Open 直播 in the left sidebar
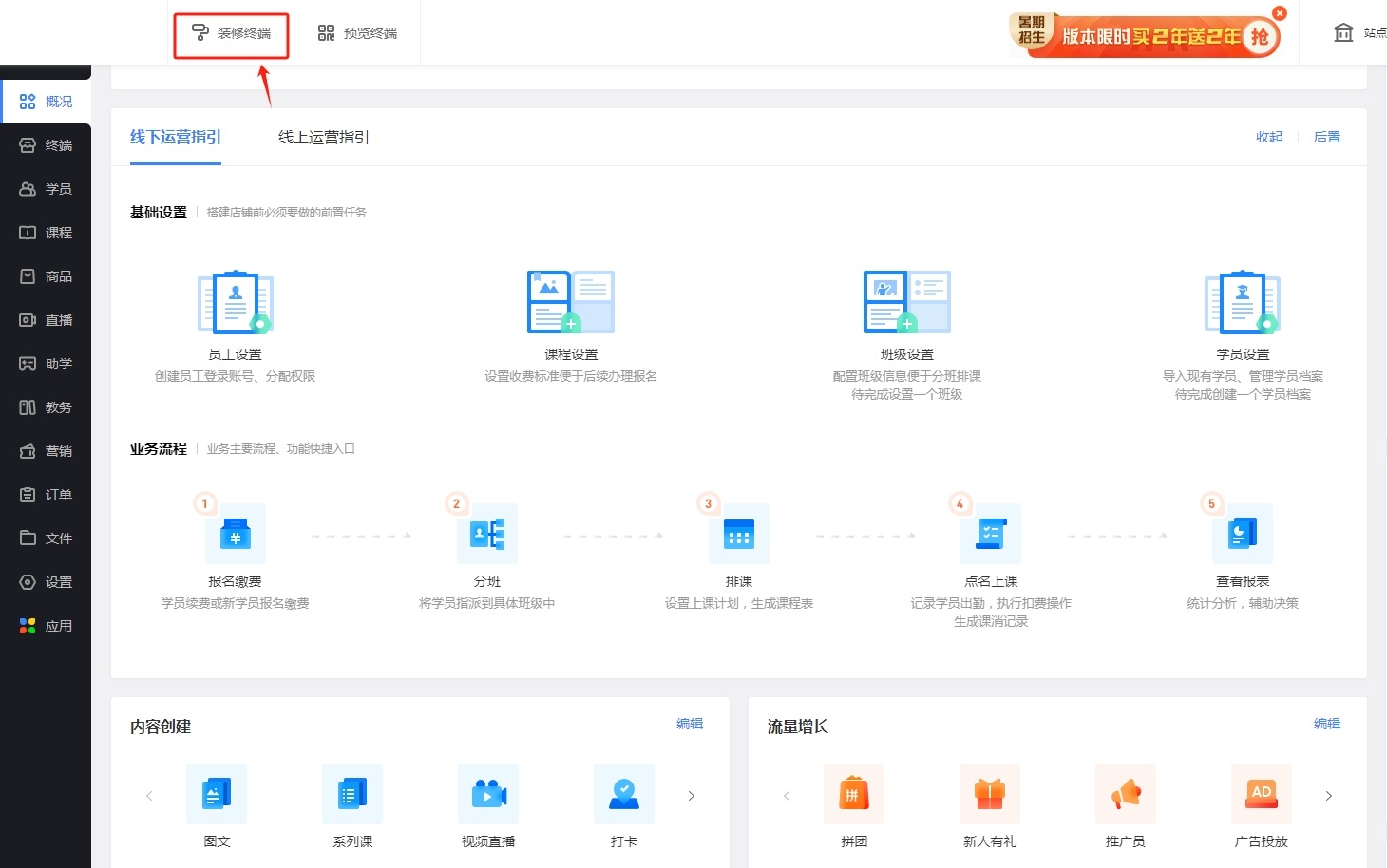The image size is (1387, 868). (x=46, y=320)
